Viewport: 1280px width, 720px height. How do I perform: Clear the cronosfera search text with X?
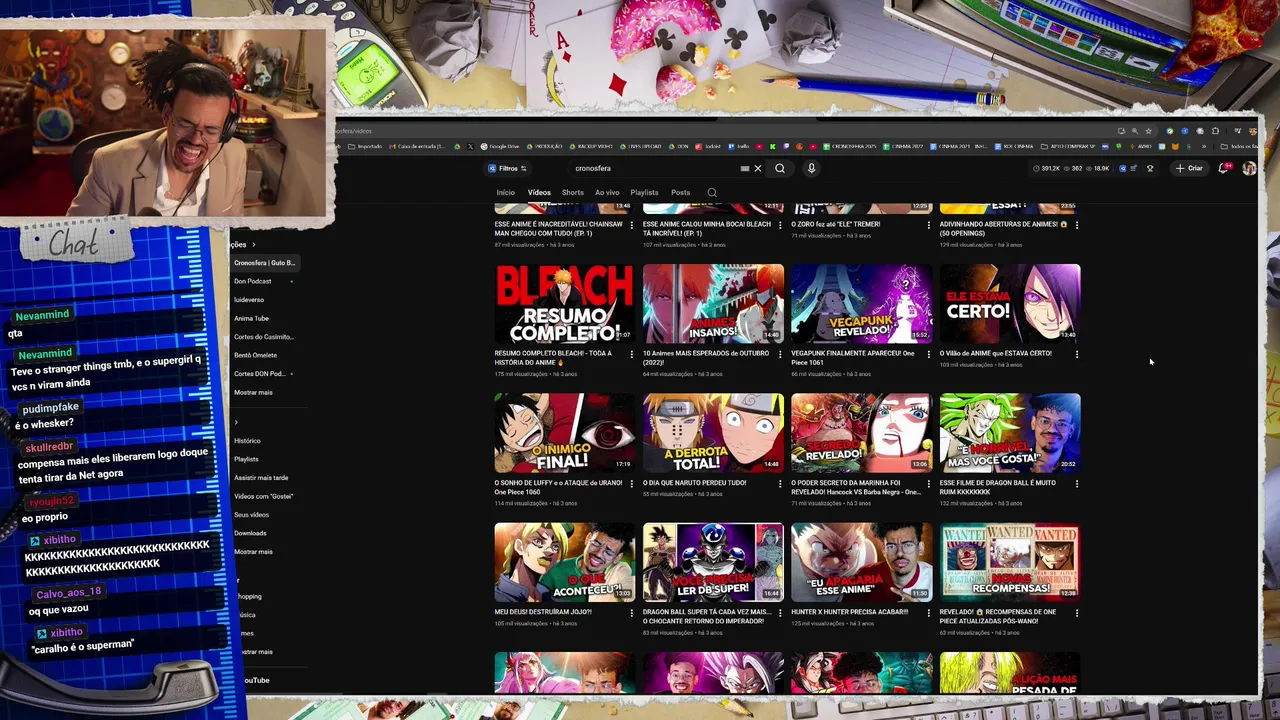click(758, 168)
